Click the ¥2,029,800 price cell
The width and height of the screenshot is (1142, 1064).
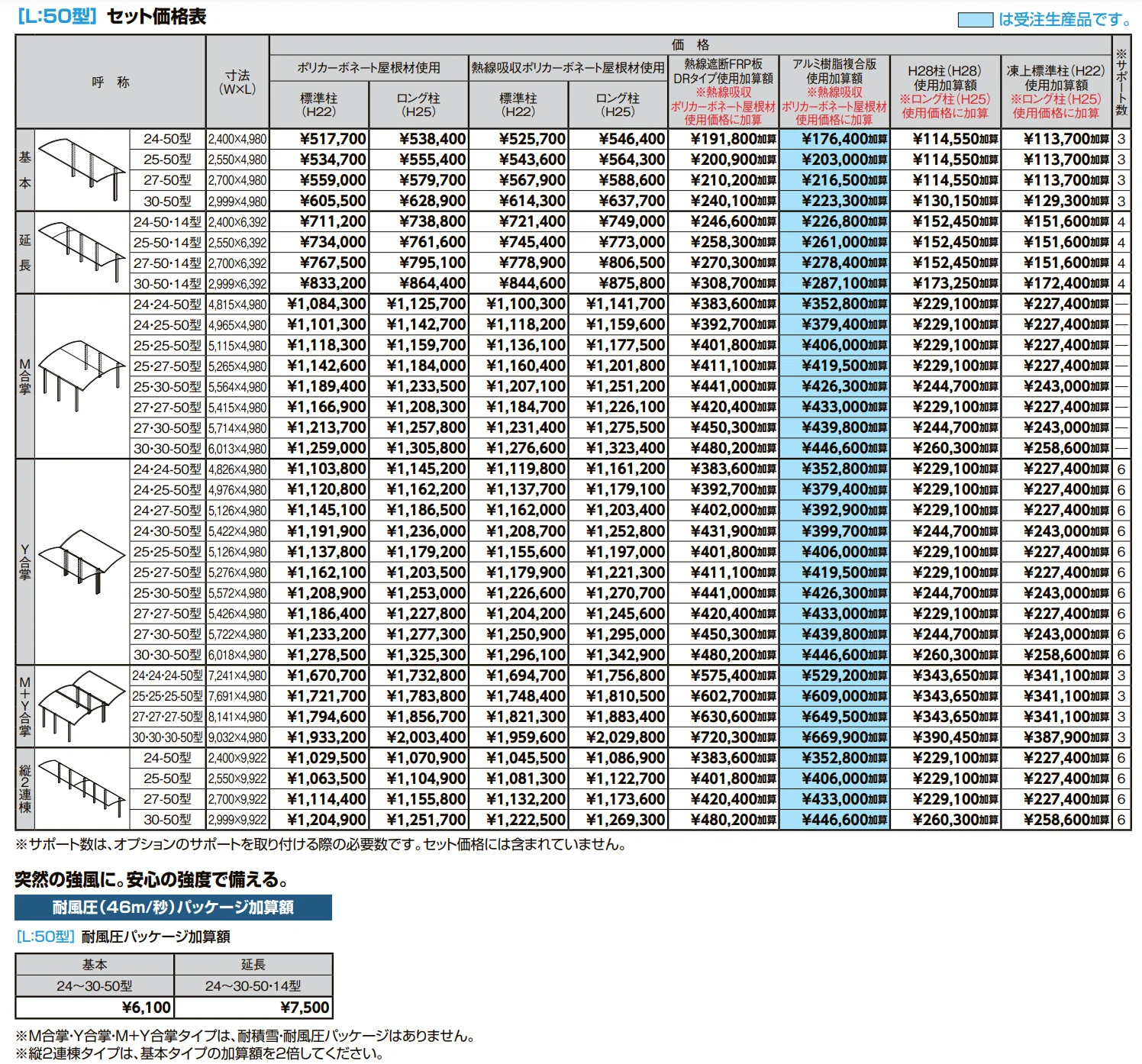[x=618, y=737]
